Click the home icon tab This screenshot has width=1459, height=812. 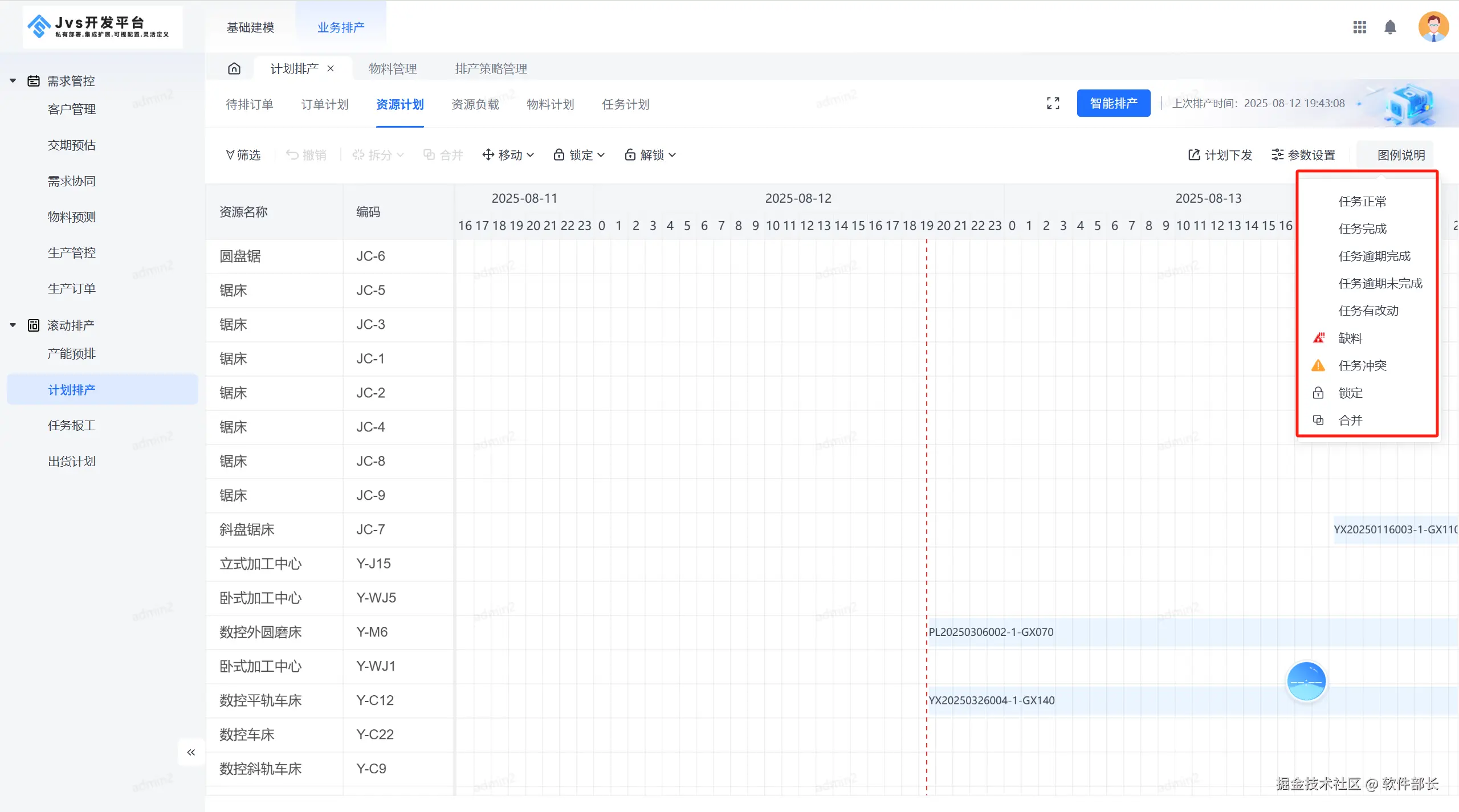point(234,69)
